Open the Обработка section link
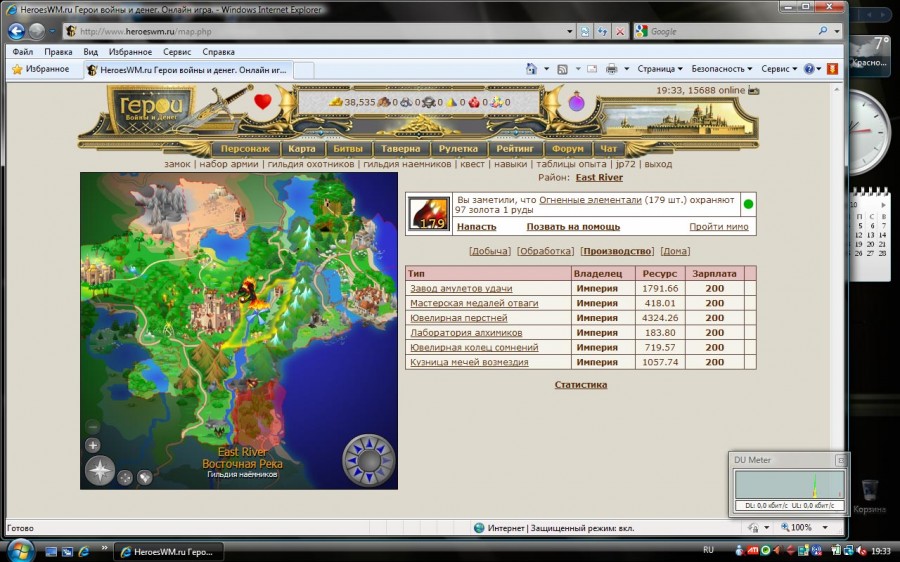This screenshot has height=562, width=900. tap(545, 251)
